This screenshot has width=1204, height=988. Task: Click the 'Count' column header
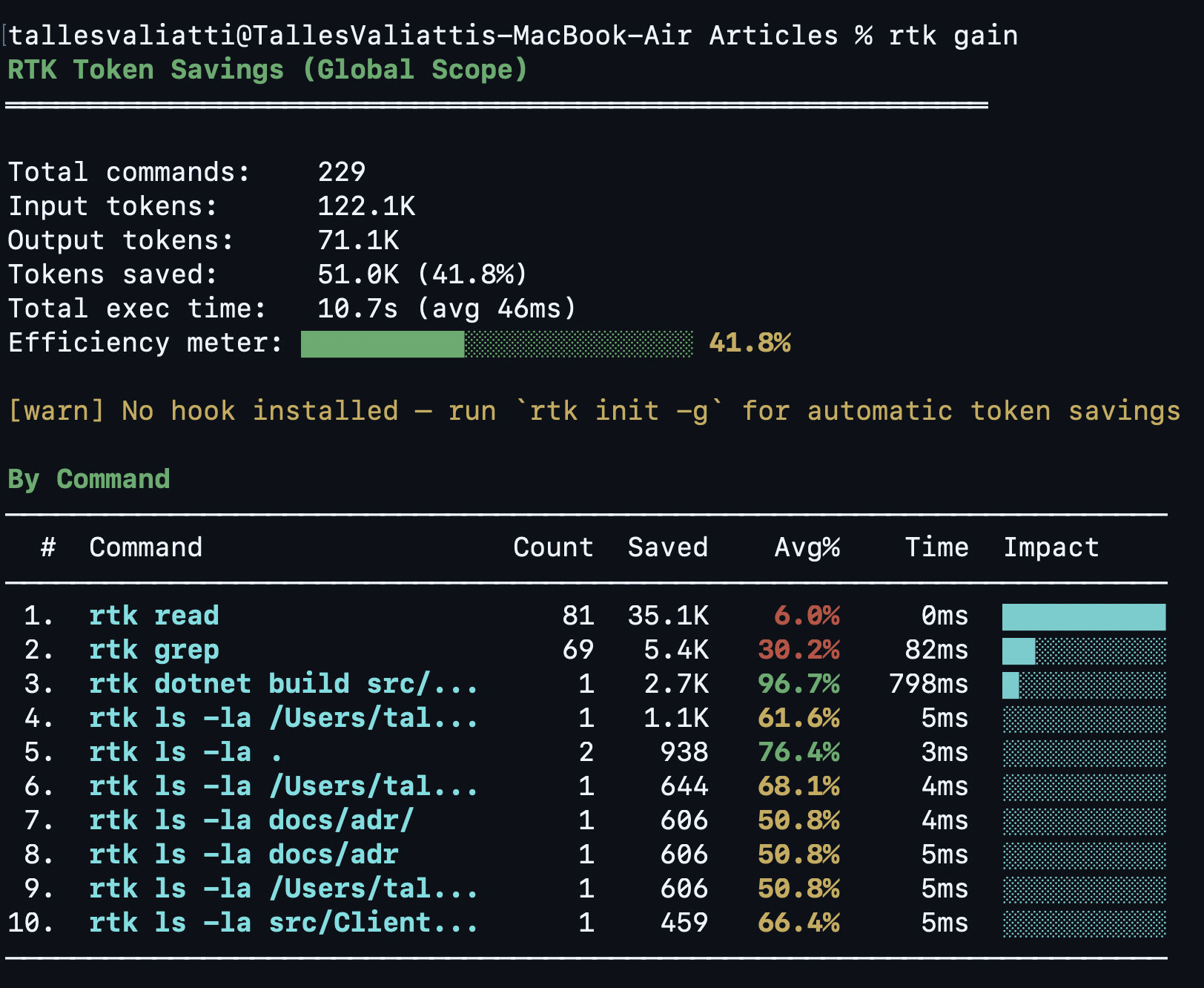(x=554, y=547)
